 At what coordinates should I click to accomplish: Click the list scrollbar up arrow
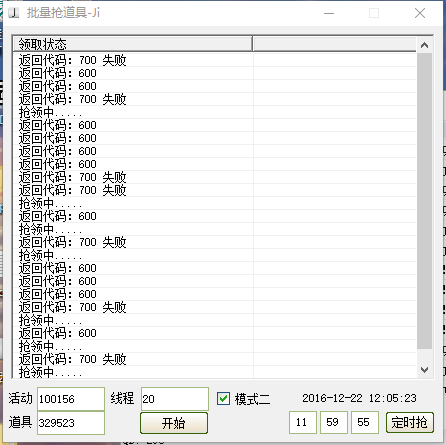click(x=424, y=45)
